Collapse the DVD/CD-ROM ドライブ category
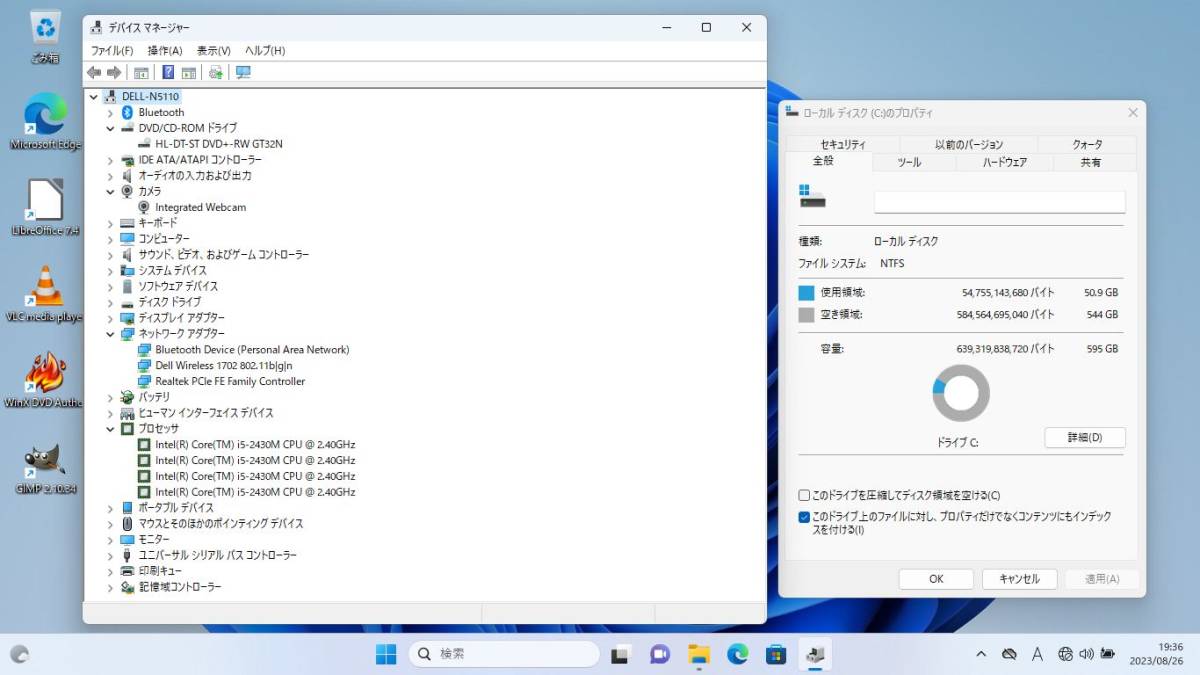Viewport: 1200px width, 675px height. pos(110,128)
